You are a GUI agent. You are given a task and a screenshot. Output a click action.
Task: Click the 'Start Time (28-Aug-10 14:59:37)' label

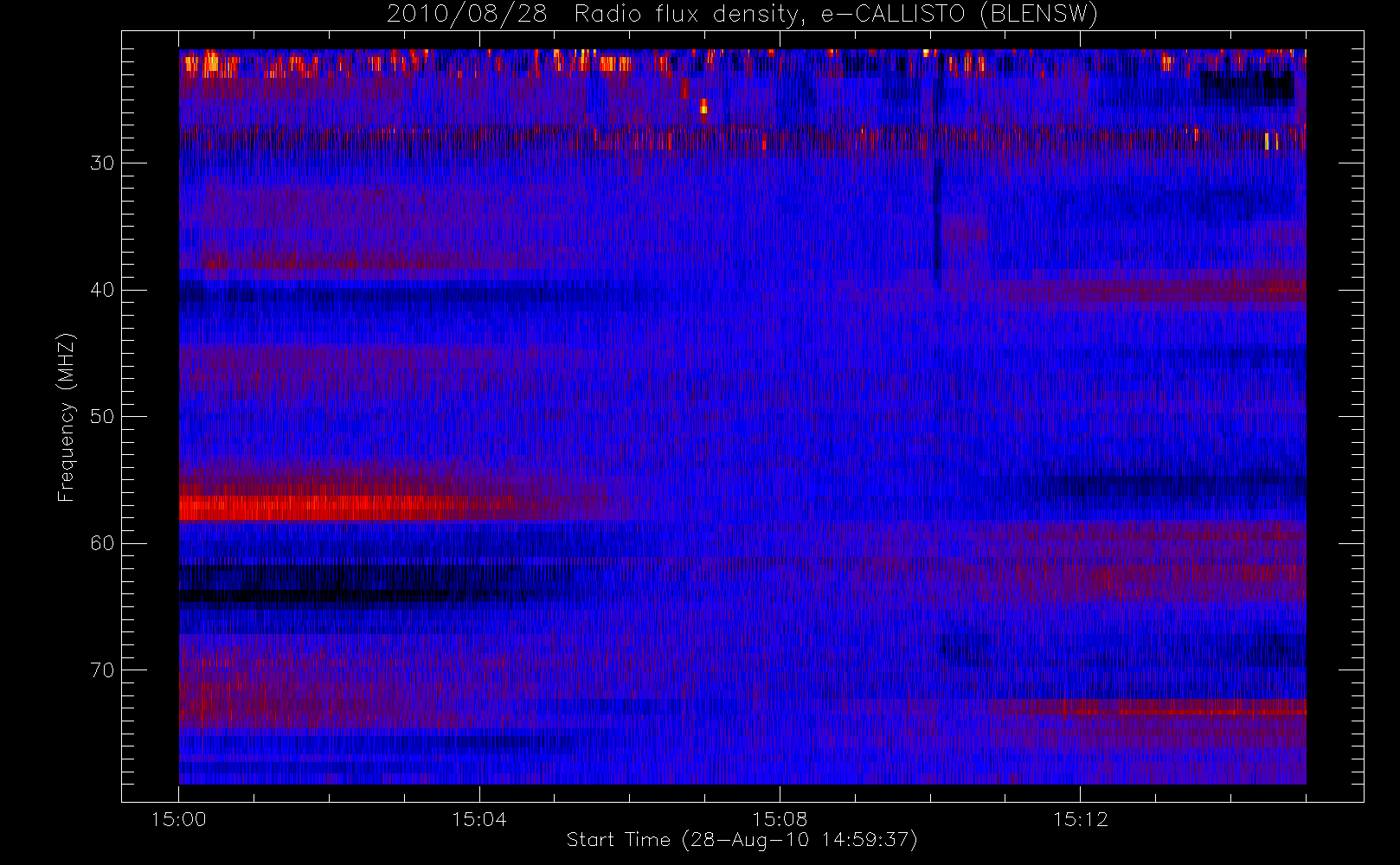(x=742, y=840)
